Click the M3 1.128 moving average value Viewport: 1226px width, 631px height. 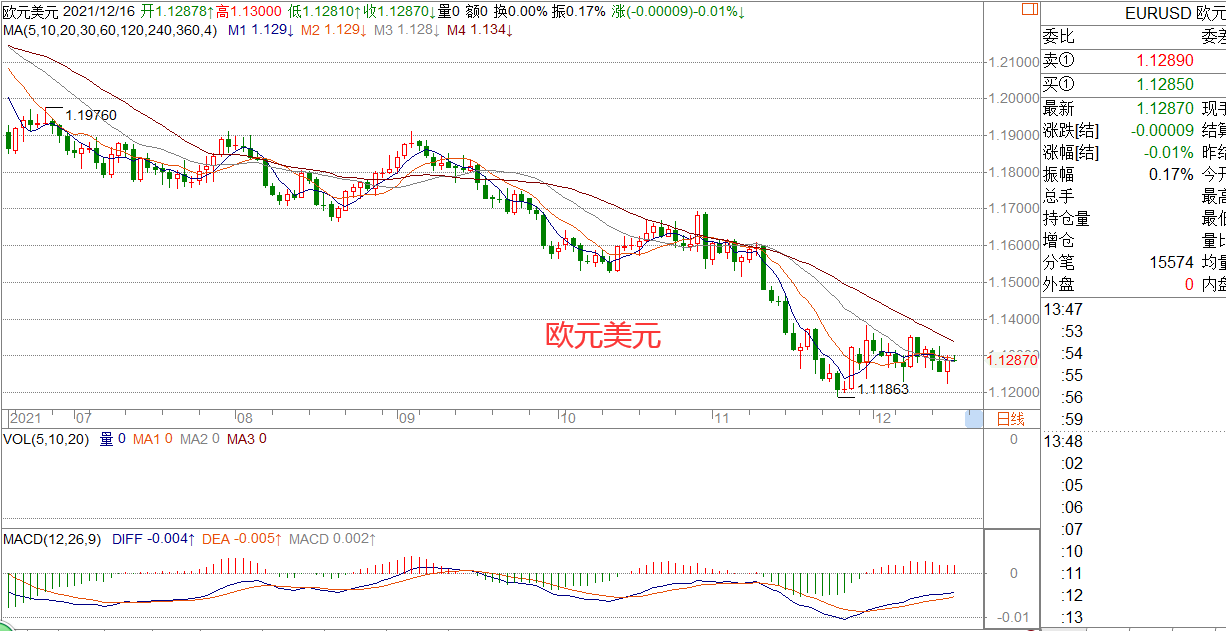[x=406, y=31]
